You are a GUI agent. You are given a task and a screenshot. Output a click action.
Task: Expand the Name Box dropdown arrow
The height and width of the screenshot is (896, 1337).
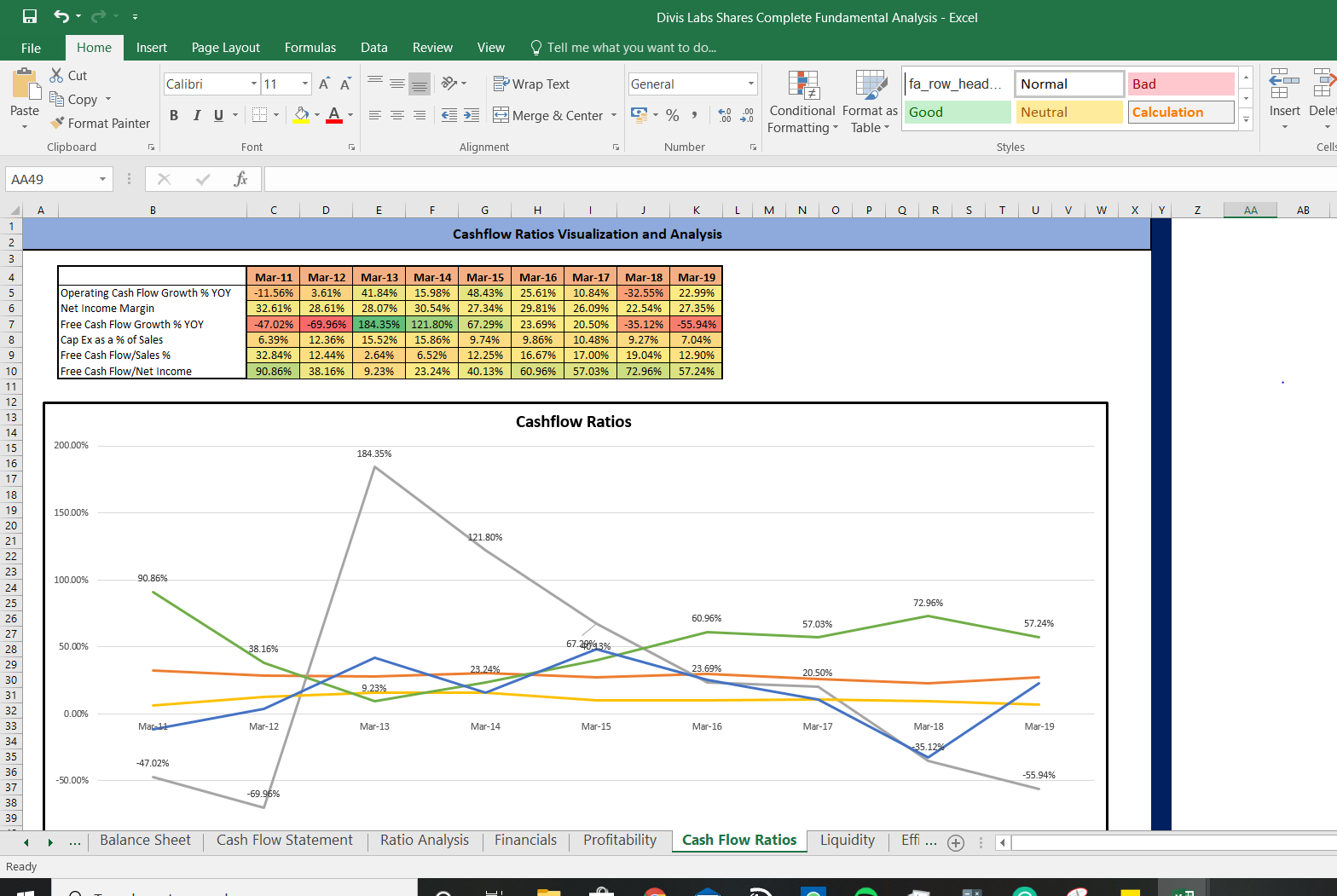pos(102,179)
